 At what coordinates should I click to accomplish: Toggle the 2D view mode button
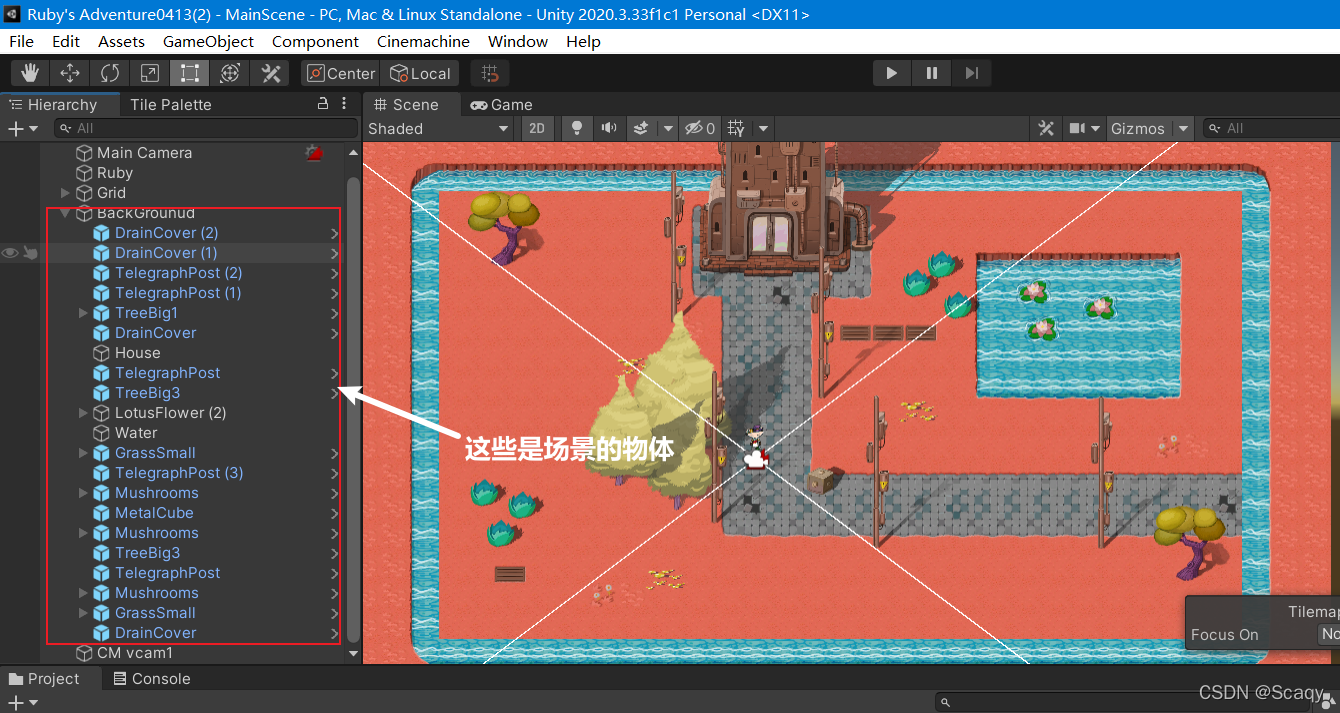tap(537, 128)
